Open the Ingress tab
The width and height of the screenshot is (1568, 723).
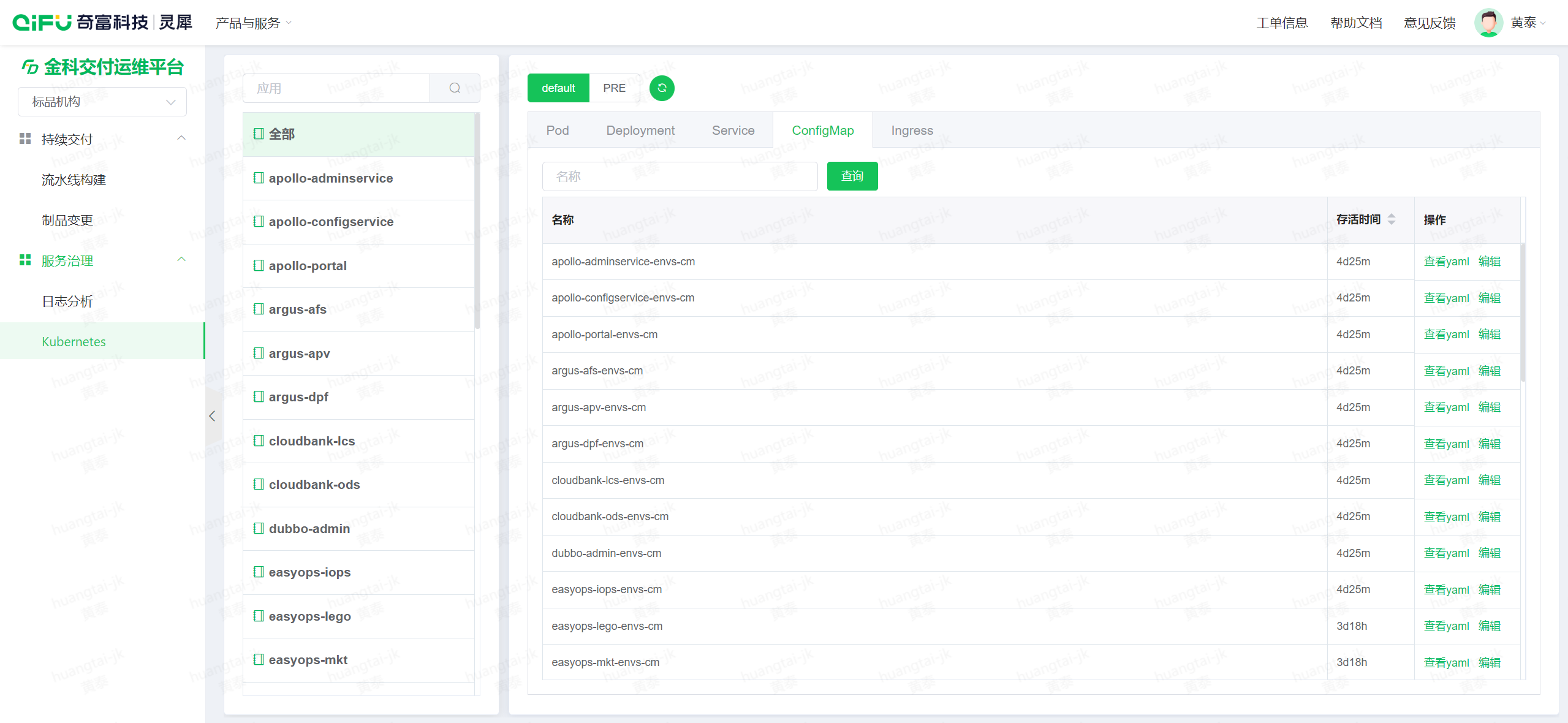tap(912, 131)
